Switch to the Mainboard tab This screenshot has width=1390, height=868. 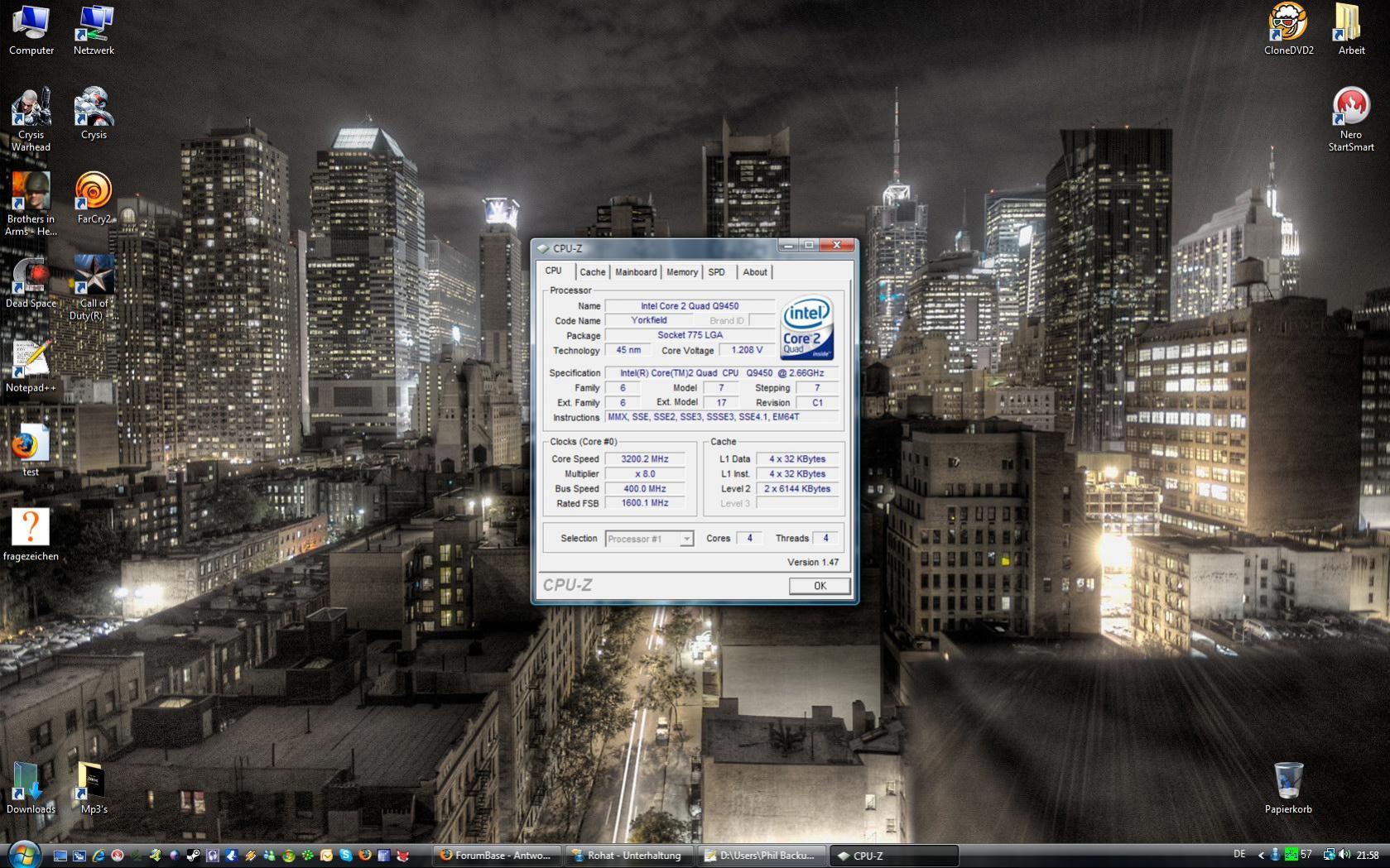click(636, 272)
